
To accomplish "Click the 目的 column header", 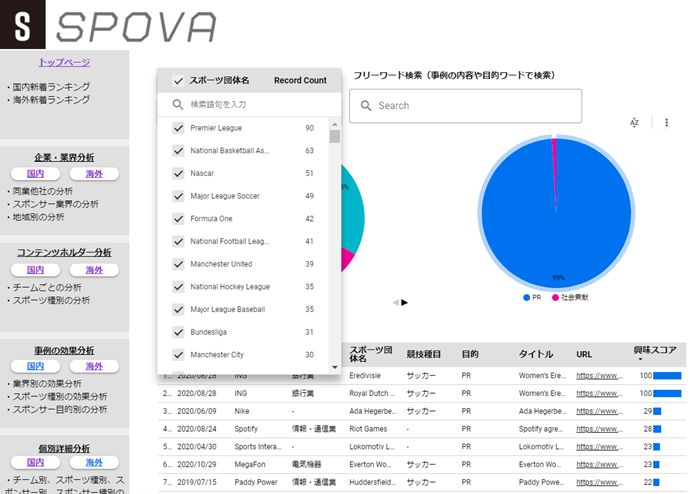I will (470, 354).
